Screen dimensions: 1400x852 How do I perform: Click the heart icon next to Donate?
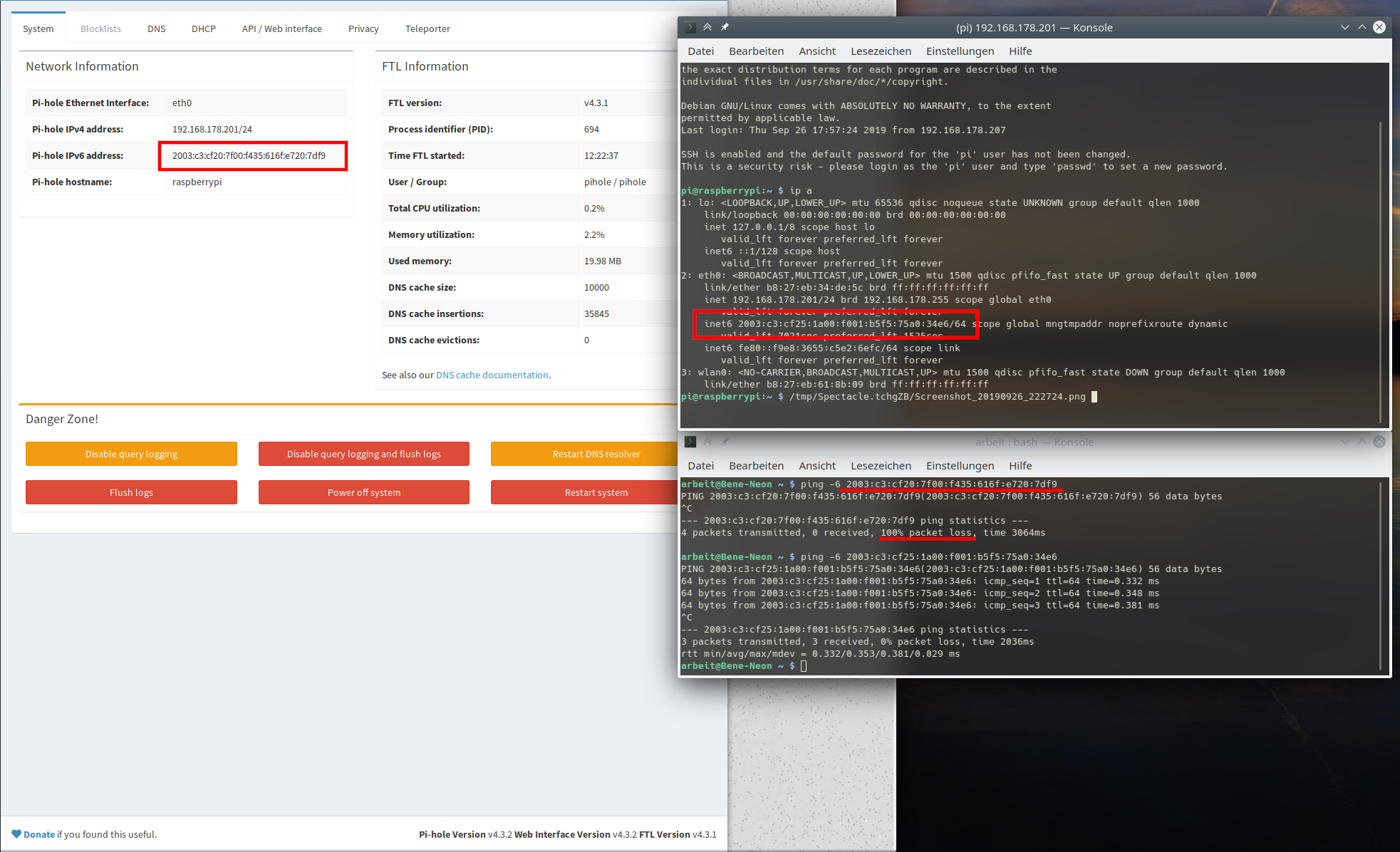16,833
